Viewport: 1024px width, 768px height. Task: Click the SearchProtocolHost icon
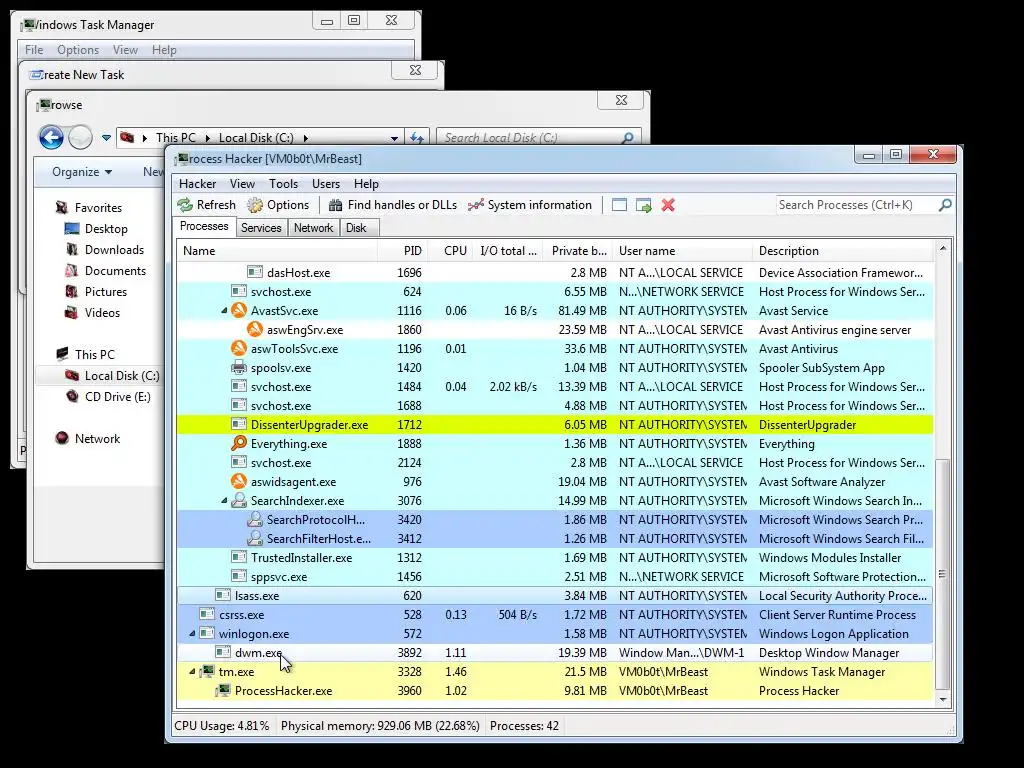255,519
